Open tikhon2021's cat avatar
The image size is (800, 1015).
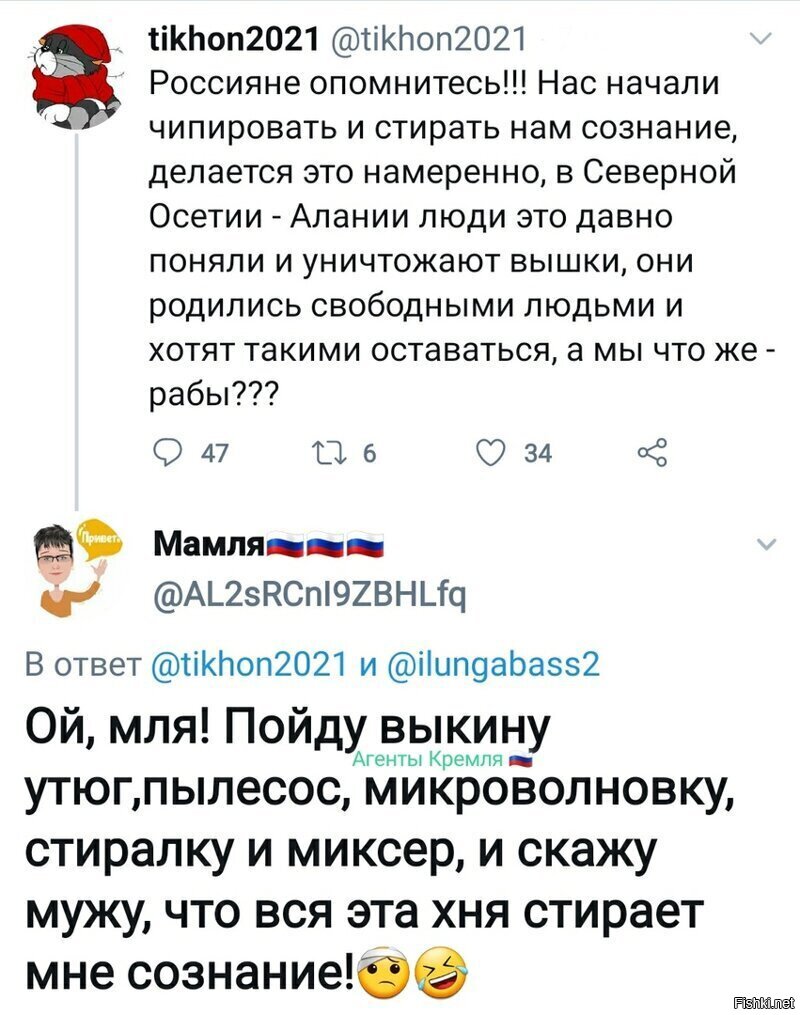coord(74,76)
